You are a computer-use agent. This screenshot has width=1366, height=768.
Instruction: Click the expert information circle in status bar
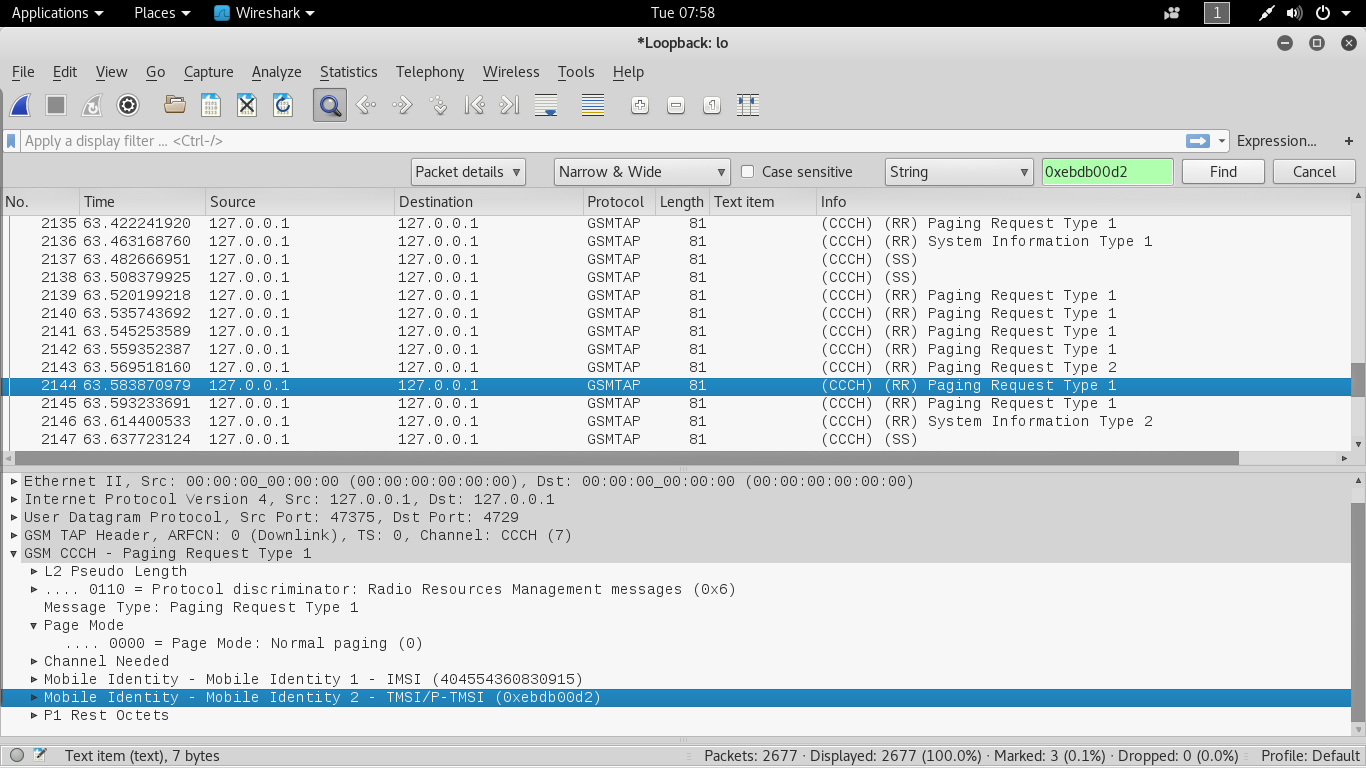17,756
